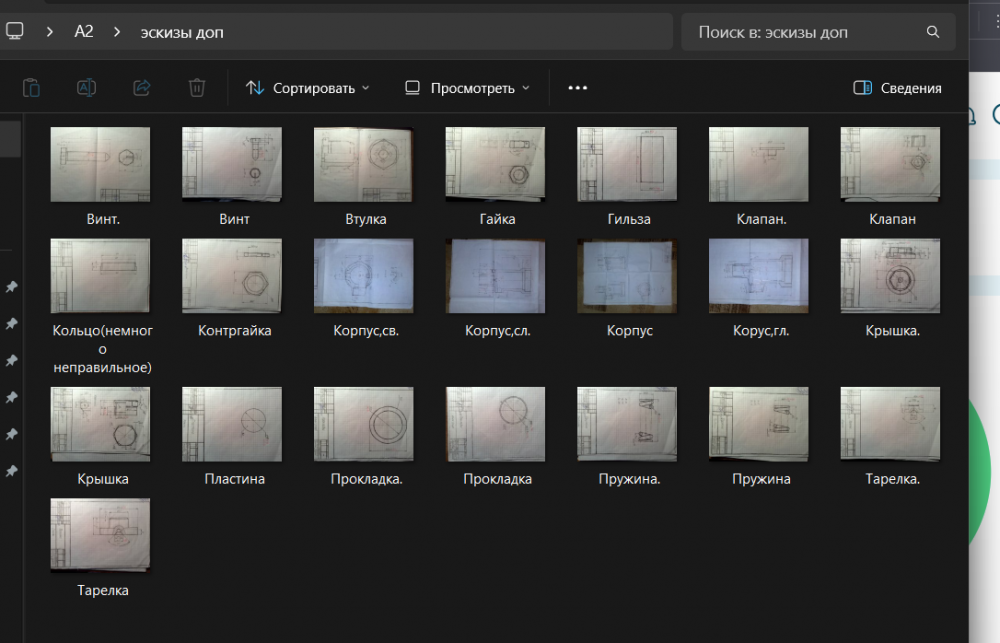Select the Кольцо(немного неправильное) file
The width and height of the screenshot is (1000, 643).
tap(100, 276)
